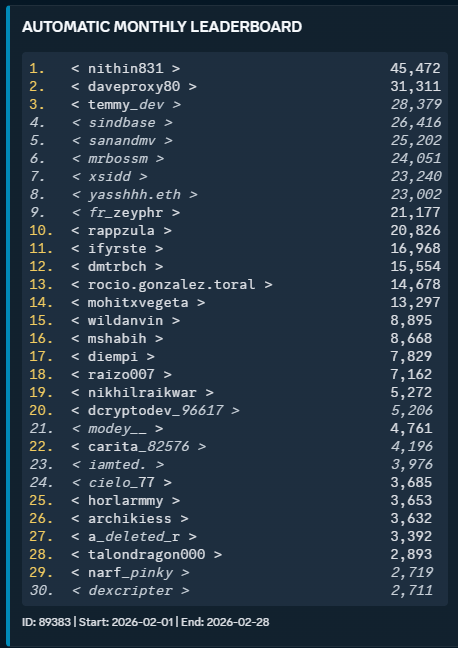
Task: Click score 3,392
Action: (411, 537)
